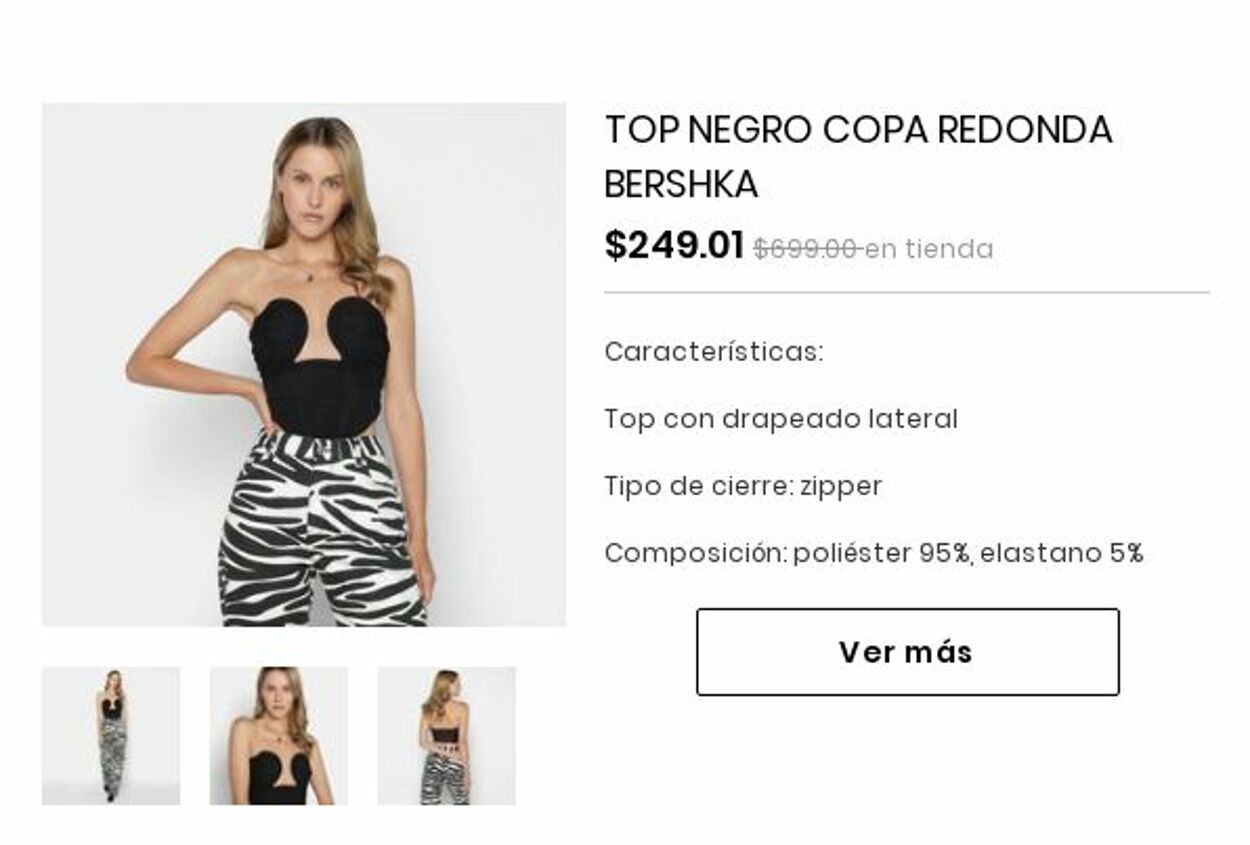Click the word 'zipper' in closure details
This screenshot has width=1250, height=845.
(840, 486)
